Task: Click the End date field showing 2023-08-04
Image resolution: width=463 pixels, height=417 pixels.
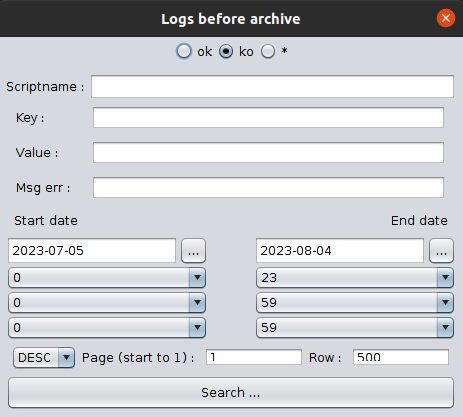Action: (x=340, y=251)
